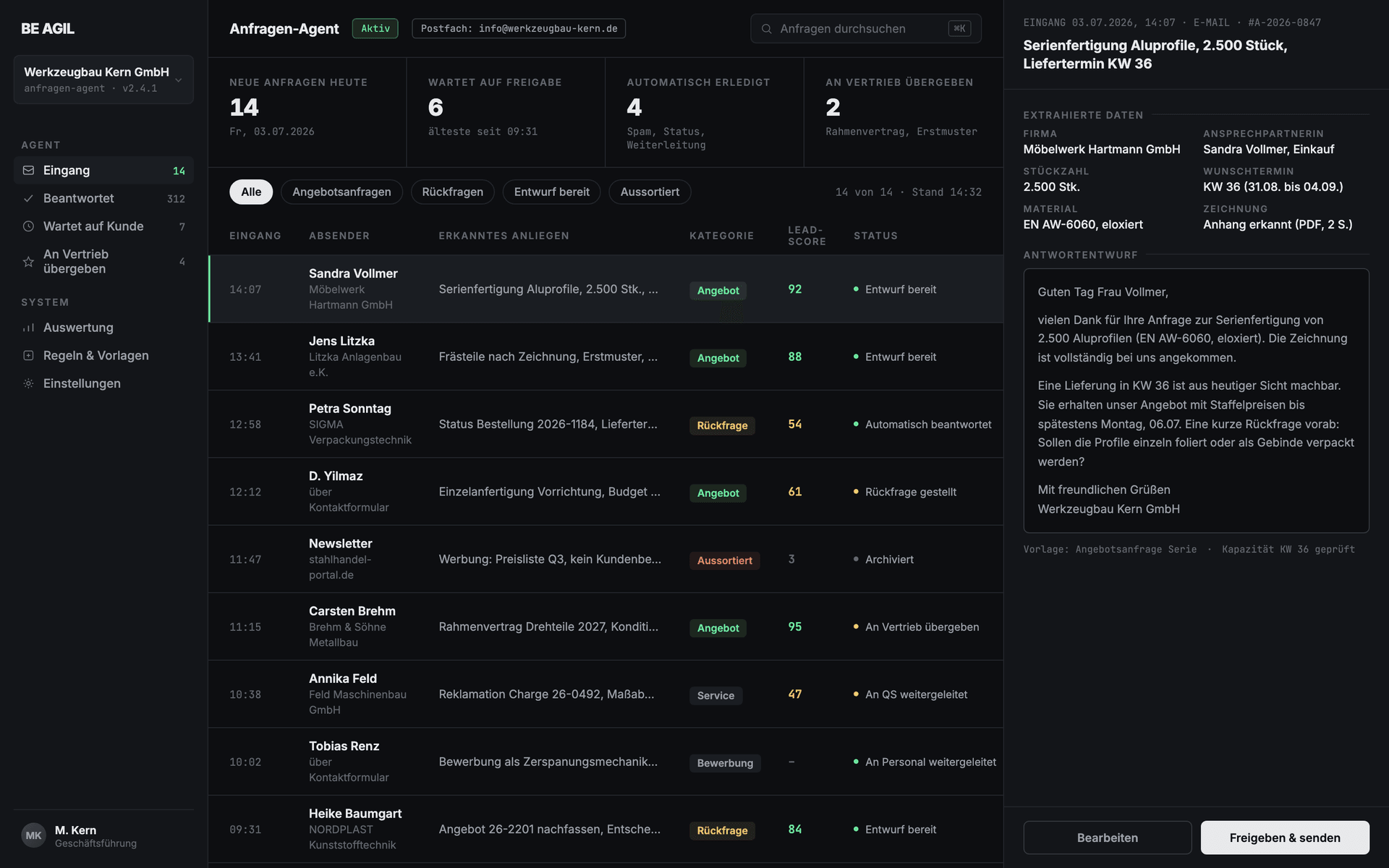The width and height of the screenshot is (1389, 868).
Task: Click the Service category tag
Action: (x=715, y=696)
